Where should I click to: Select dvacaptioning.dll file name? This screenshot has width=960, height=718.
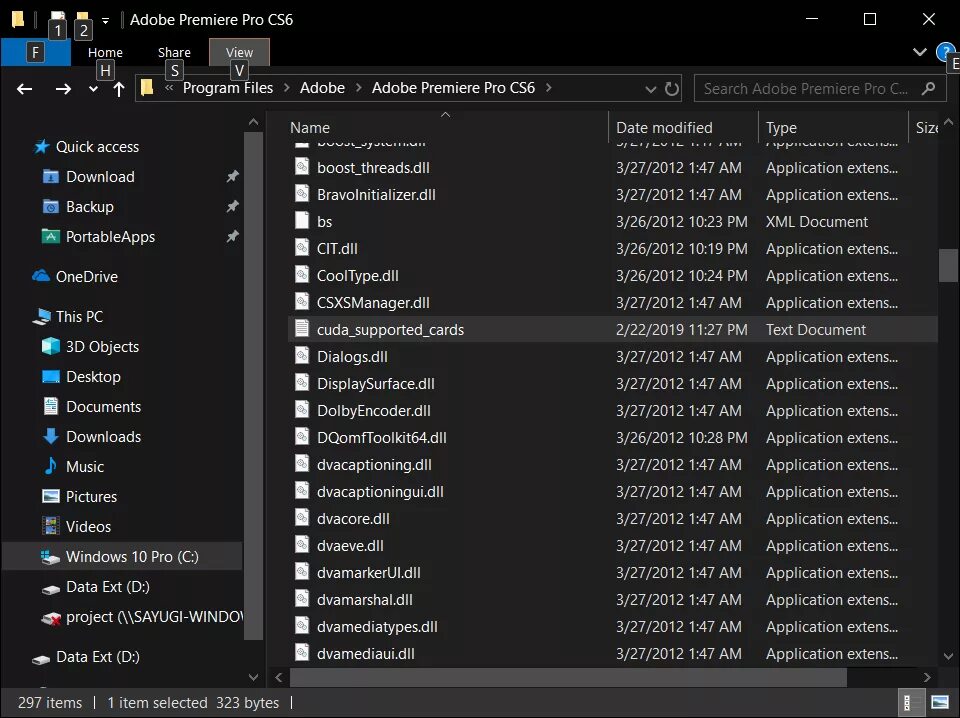[x=374, y=465]
